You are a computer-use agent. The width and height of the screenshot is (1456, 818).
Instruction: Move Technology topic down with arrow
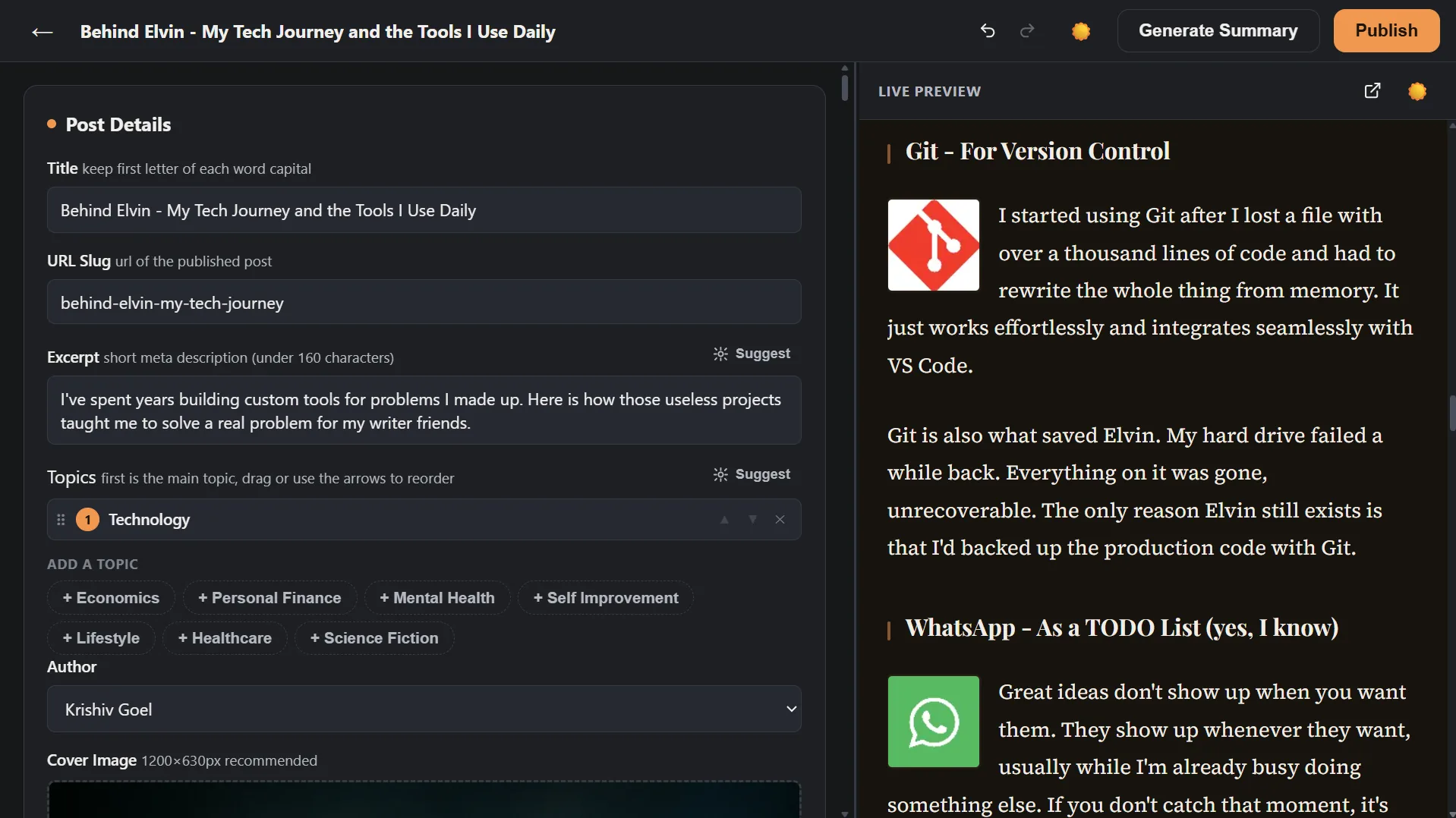(x=752, y=520)
